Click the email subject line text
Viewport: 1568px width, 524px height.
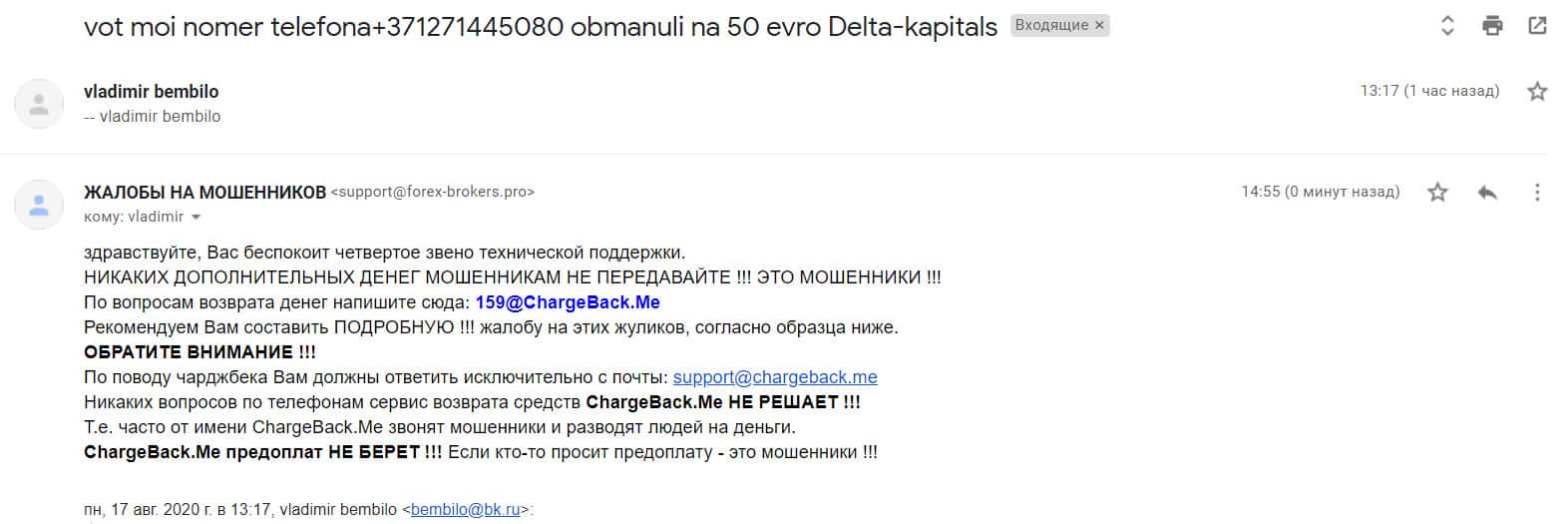click(540, 27)
